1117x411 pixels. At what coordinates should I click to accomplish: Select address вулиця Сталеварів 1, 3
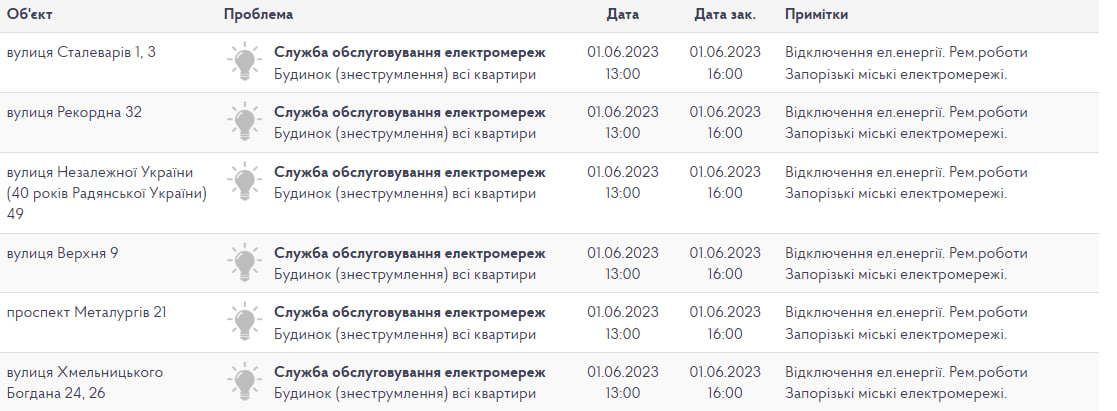pos(81,52)
